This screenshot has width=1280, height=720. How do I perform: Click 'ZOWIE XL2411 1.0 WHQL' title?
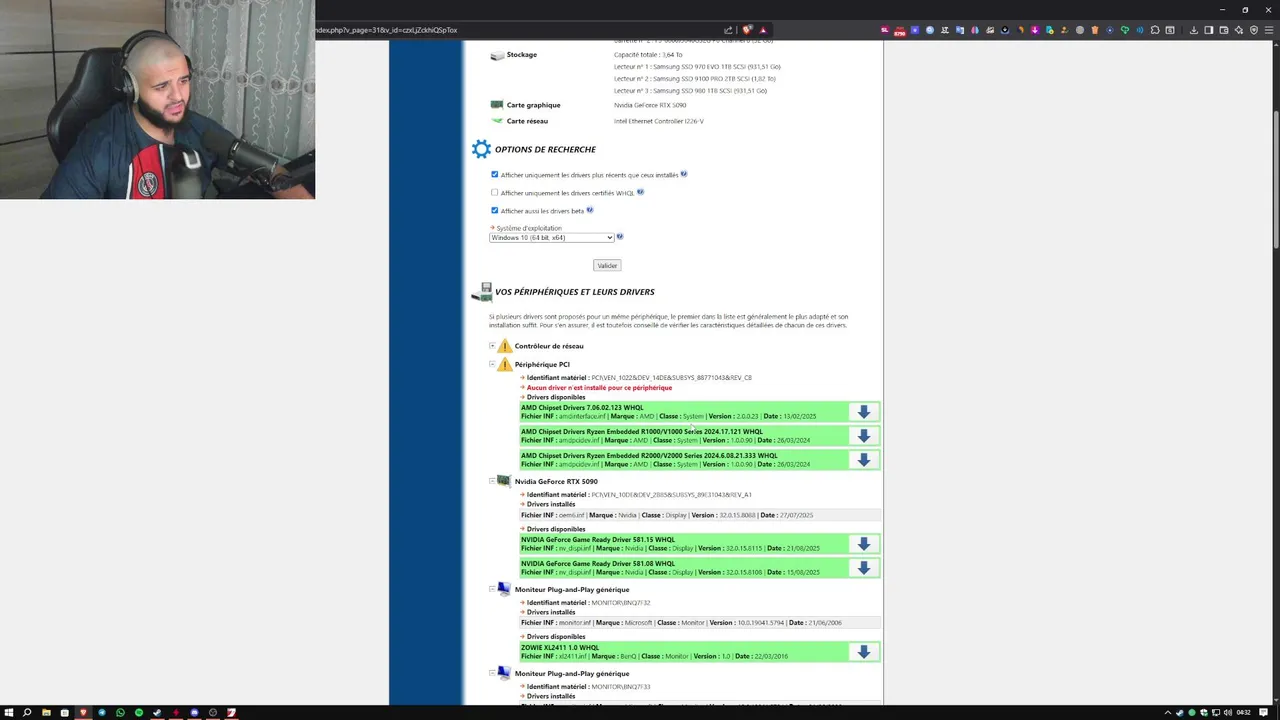tap(560, 648)
